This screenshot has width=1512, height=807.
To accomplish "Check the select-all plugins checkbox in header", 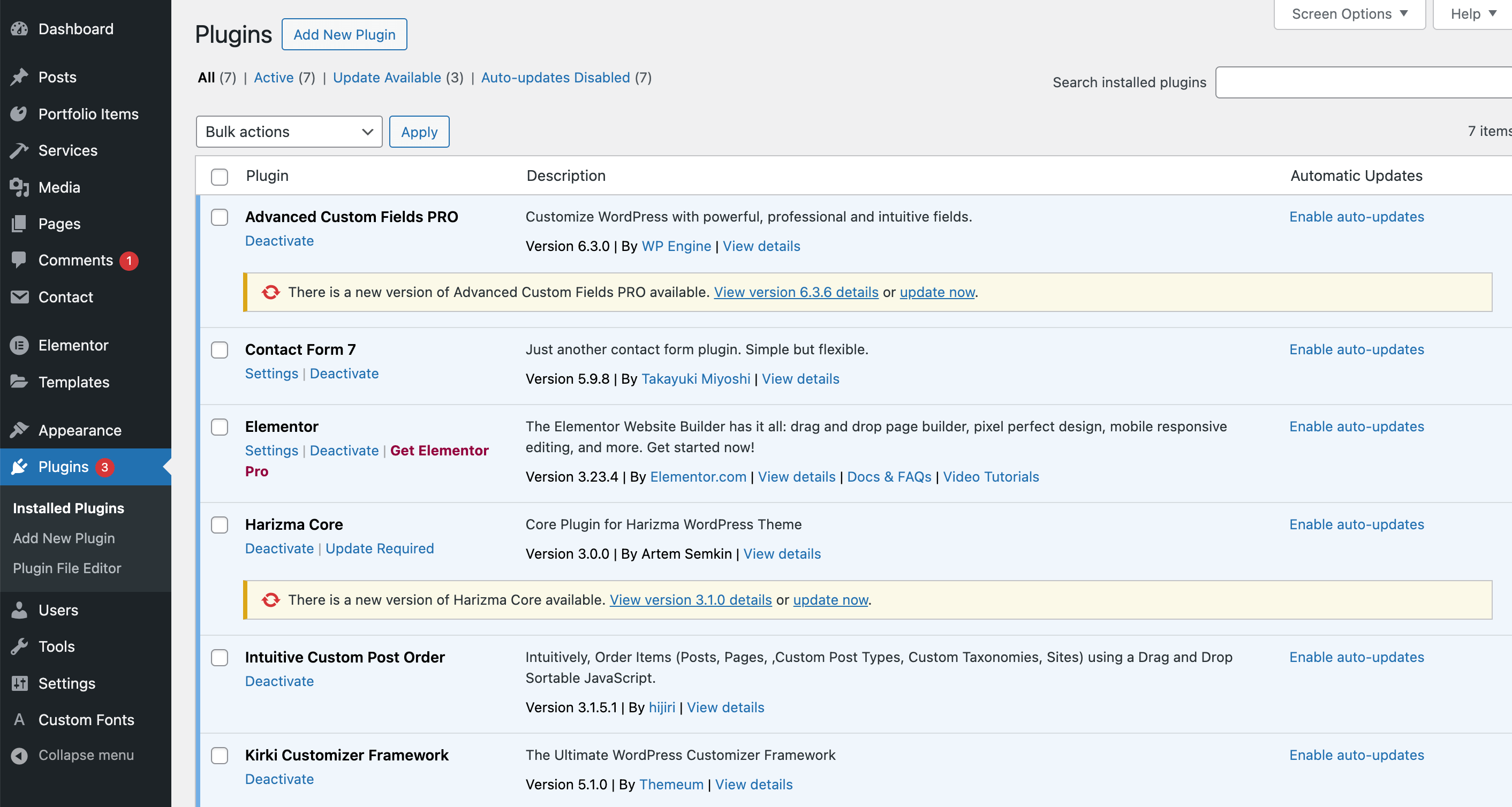I will [220, 177].
